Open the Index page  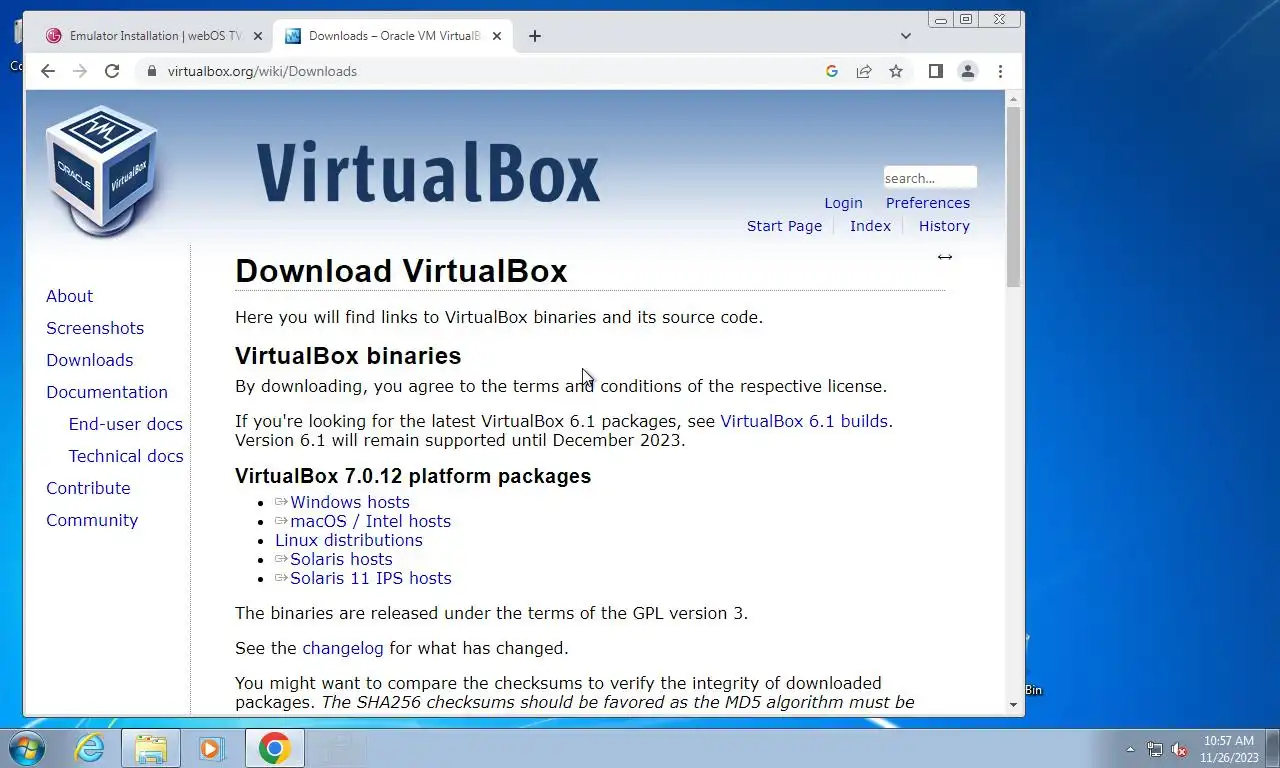[870, 226]
